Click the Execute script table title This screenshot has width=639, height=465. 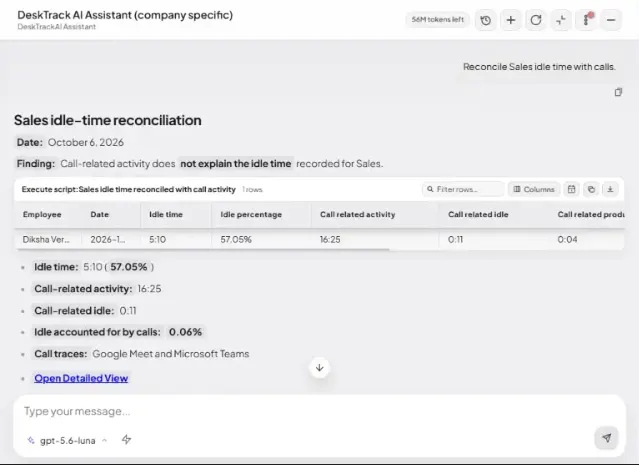(x=128, y=190)
